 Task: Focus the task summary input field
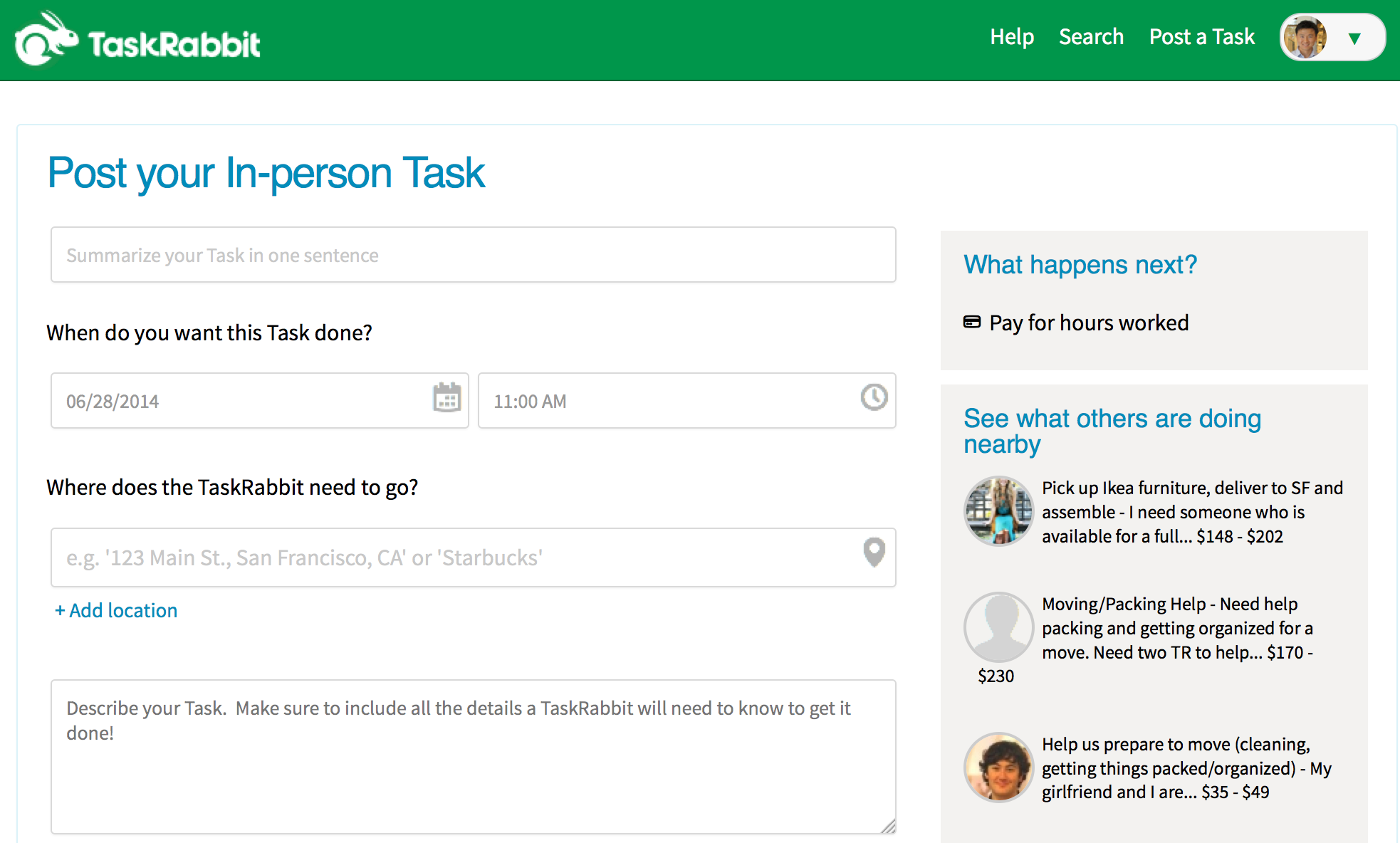pos(473,255)
